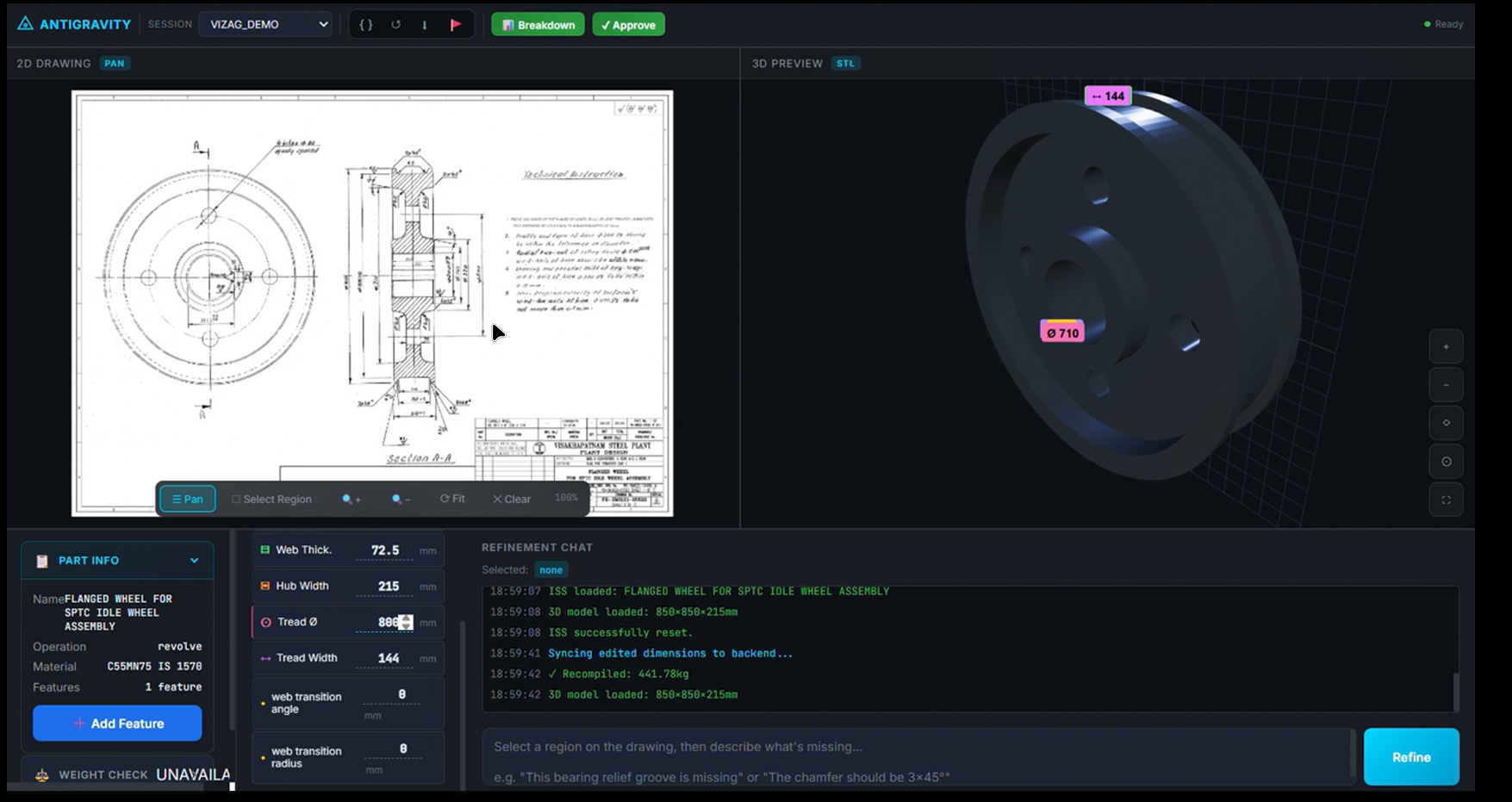
Task: Click the Add Feature button
Action: (118, 724)
